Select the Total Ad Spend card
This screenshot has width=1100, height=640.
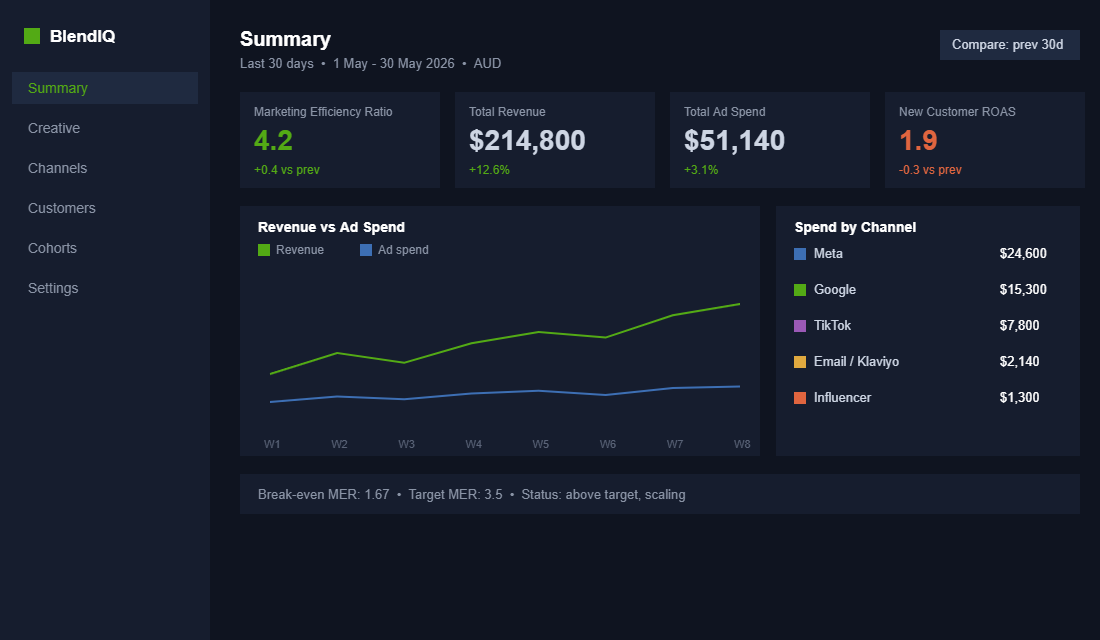(770, 140)
